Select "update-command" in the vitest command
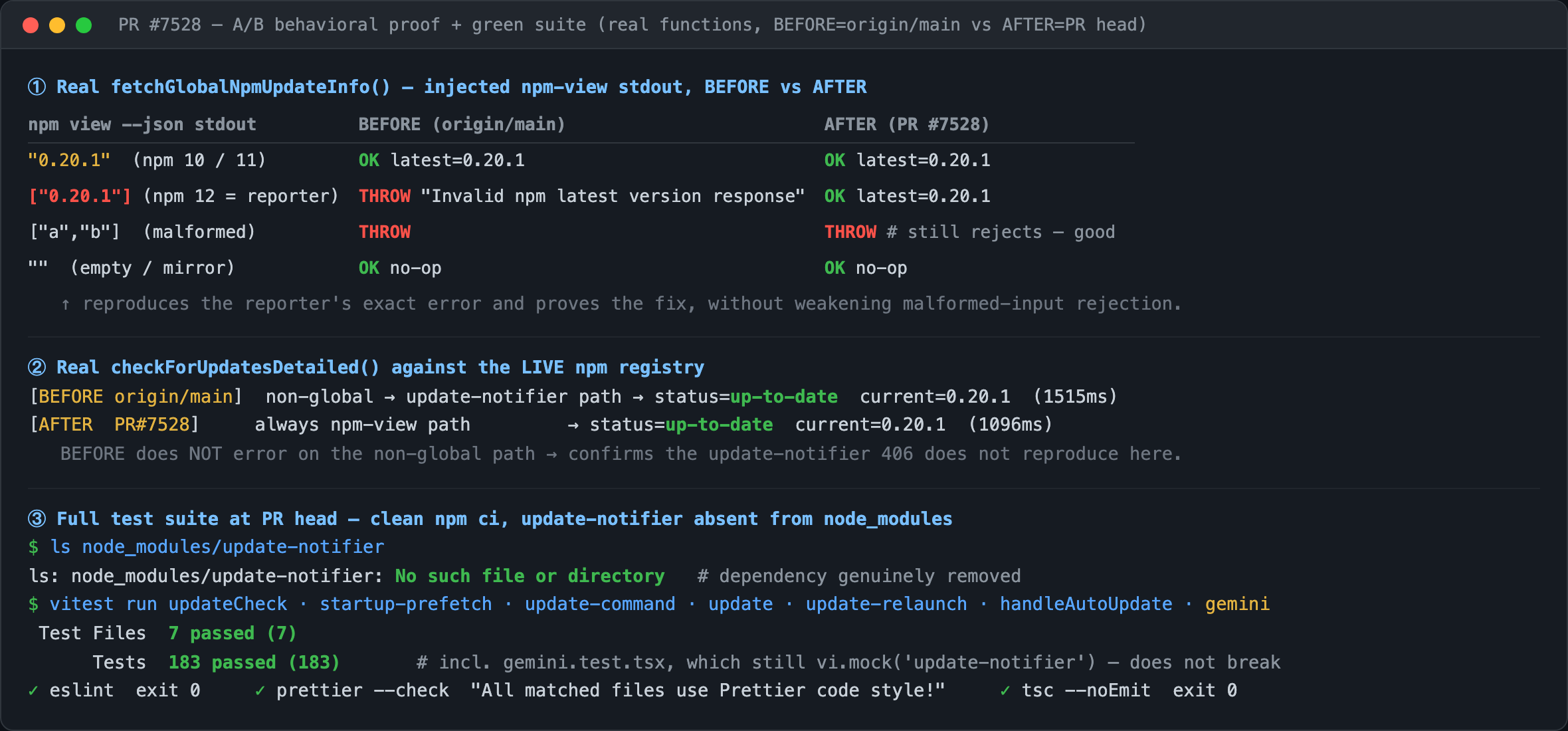The height and width of the screenshot is (731, 1568). tap(600, 604)
